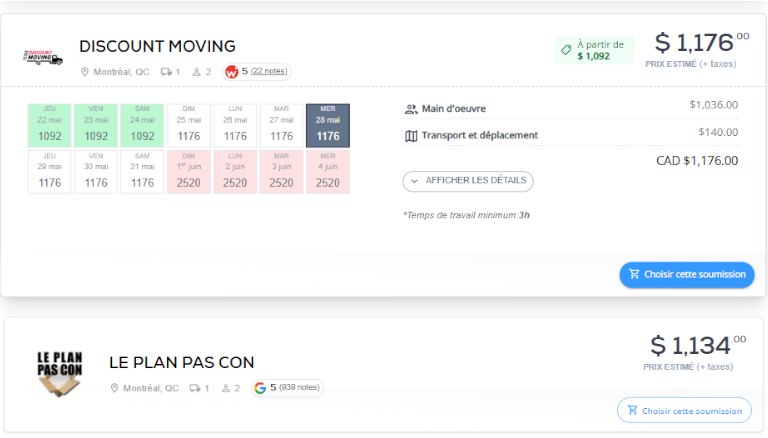The width and height of the screenshot is (768, 438).
Task: Click the DISCOUNT MOVING company title
Action: [157, 47]
